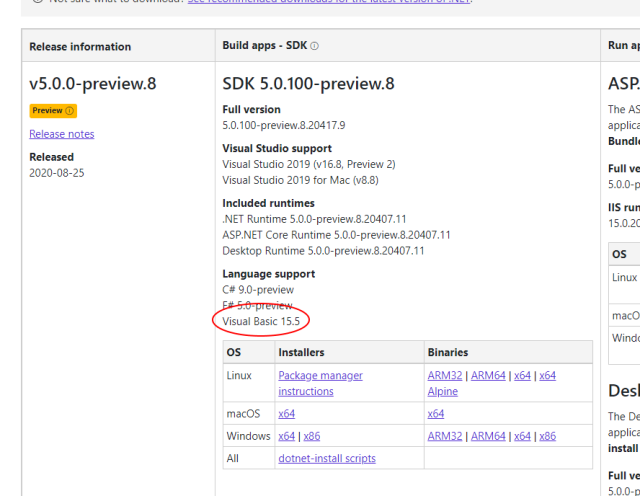The width and height of the screenshot is (640, 496).
Task: Download Linux ARM64 binaries
Action: [488, 375]
